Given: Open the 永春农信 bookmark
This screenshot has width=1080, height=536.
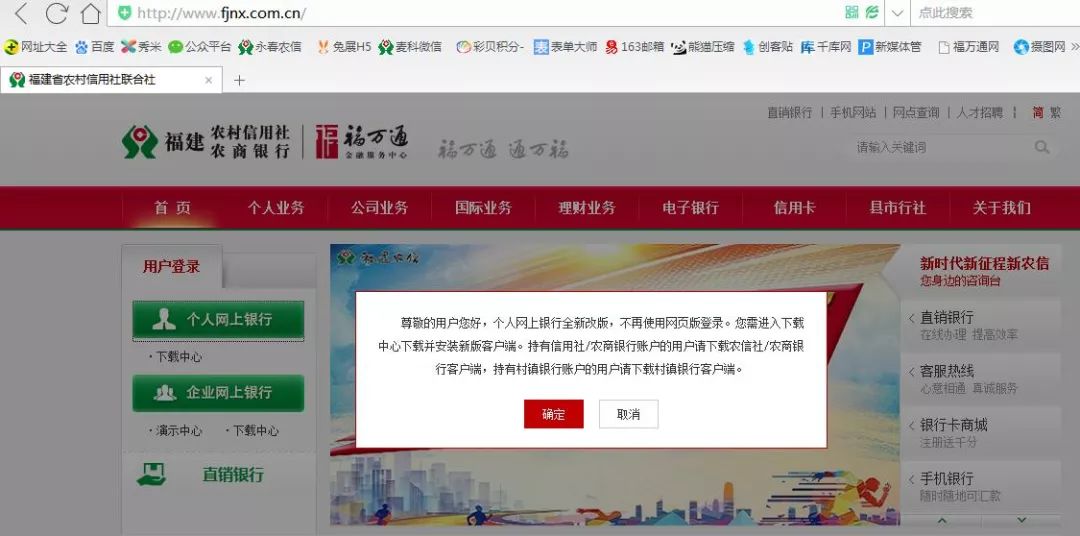Looking at the screenshot, I should 270,47.
